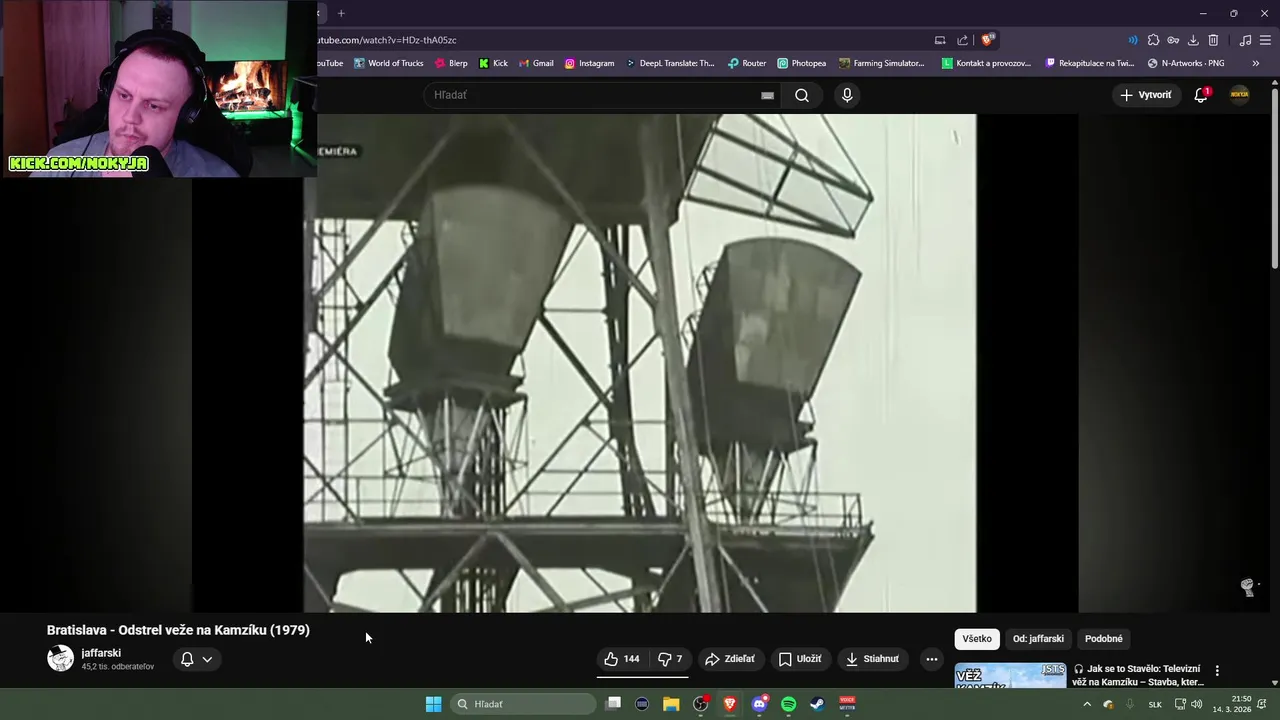Open Spotify from the taskbar
The image size is (1280, 720).
(788, 704)
